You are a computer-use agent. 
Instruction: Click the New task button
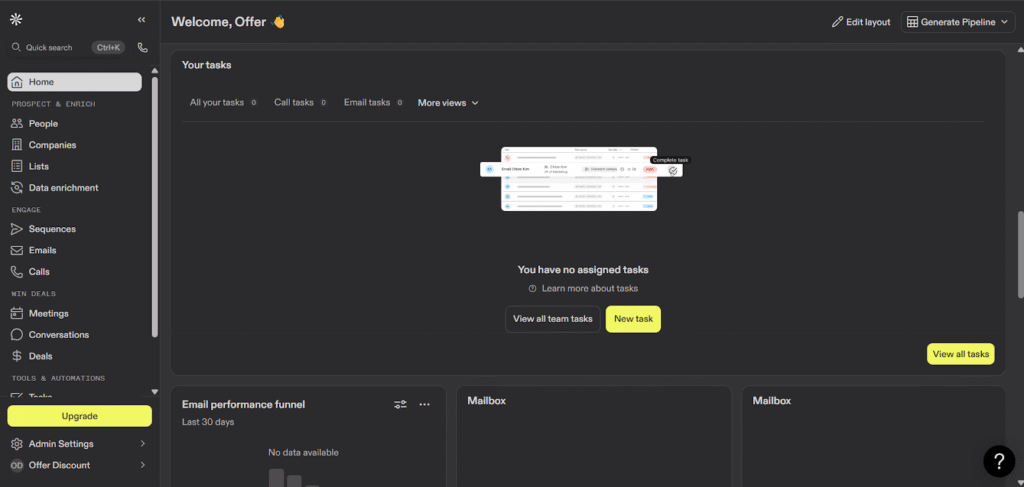click(x=632, y=319)
